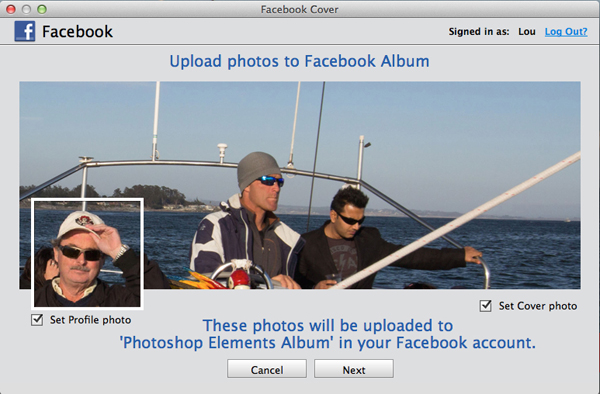The width and height of the screenshot is (600, 394).
Task: Cancel the Facebook upload
Action: (267, 369)
